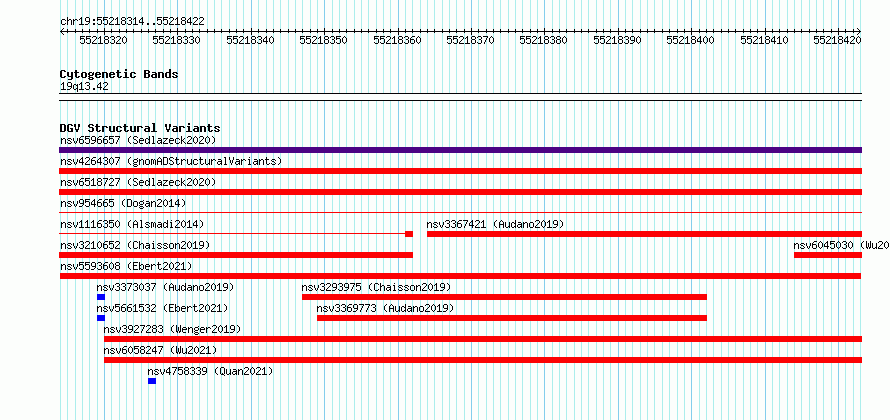Click ruler position 55218400
This screenshot has height=420, width=890.
[691, 40]
